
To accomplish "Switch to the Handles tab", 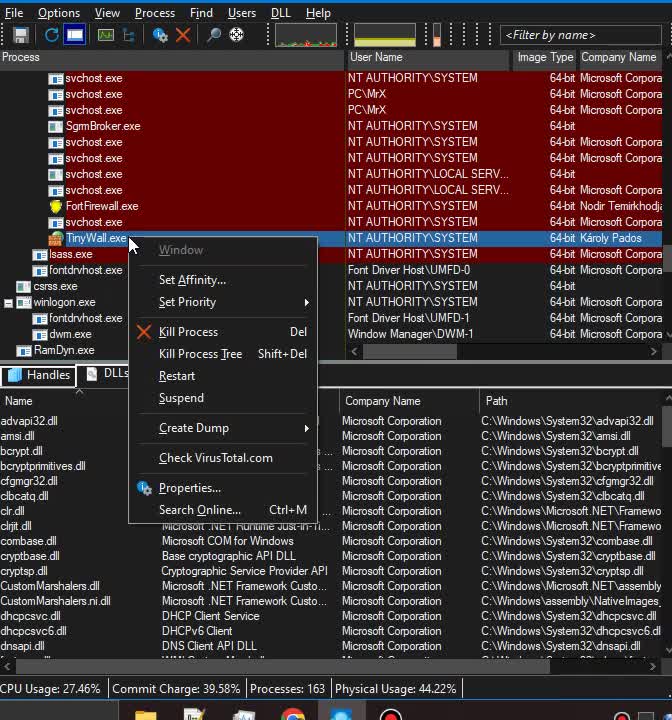I will pos(38,375).
